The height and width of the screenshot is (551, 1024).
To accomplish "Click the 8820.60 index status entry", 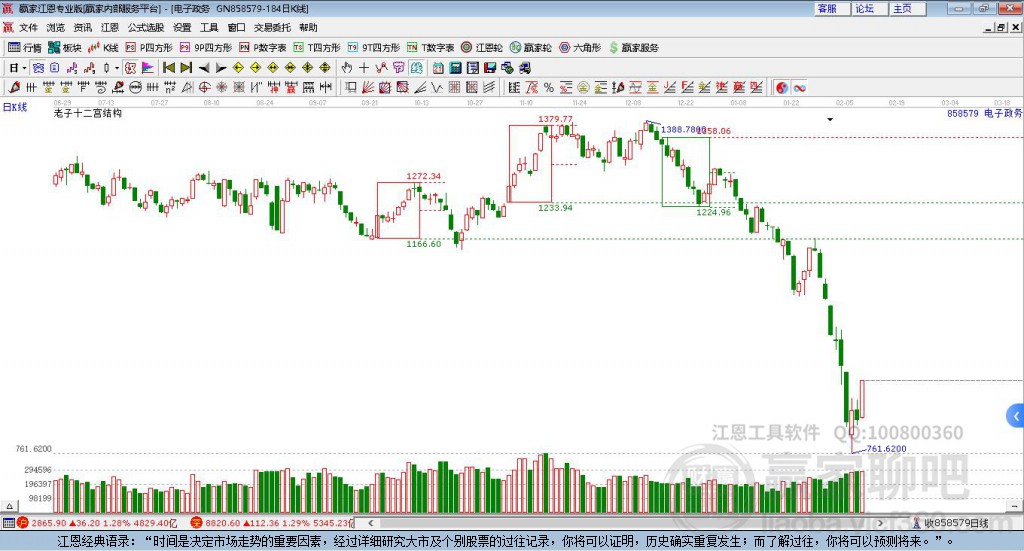I will (x=272, y=523).
